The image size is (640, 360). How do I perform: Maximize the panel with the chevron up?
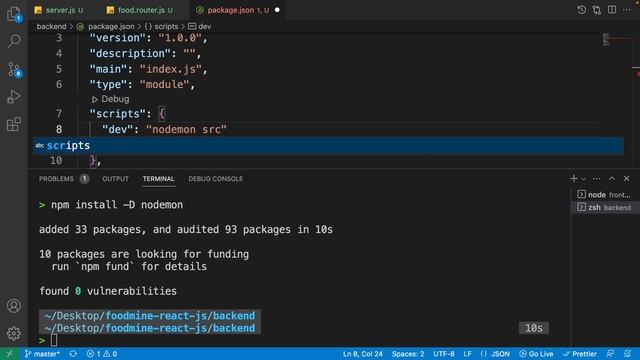[612, 178]
